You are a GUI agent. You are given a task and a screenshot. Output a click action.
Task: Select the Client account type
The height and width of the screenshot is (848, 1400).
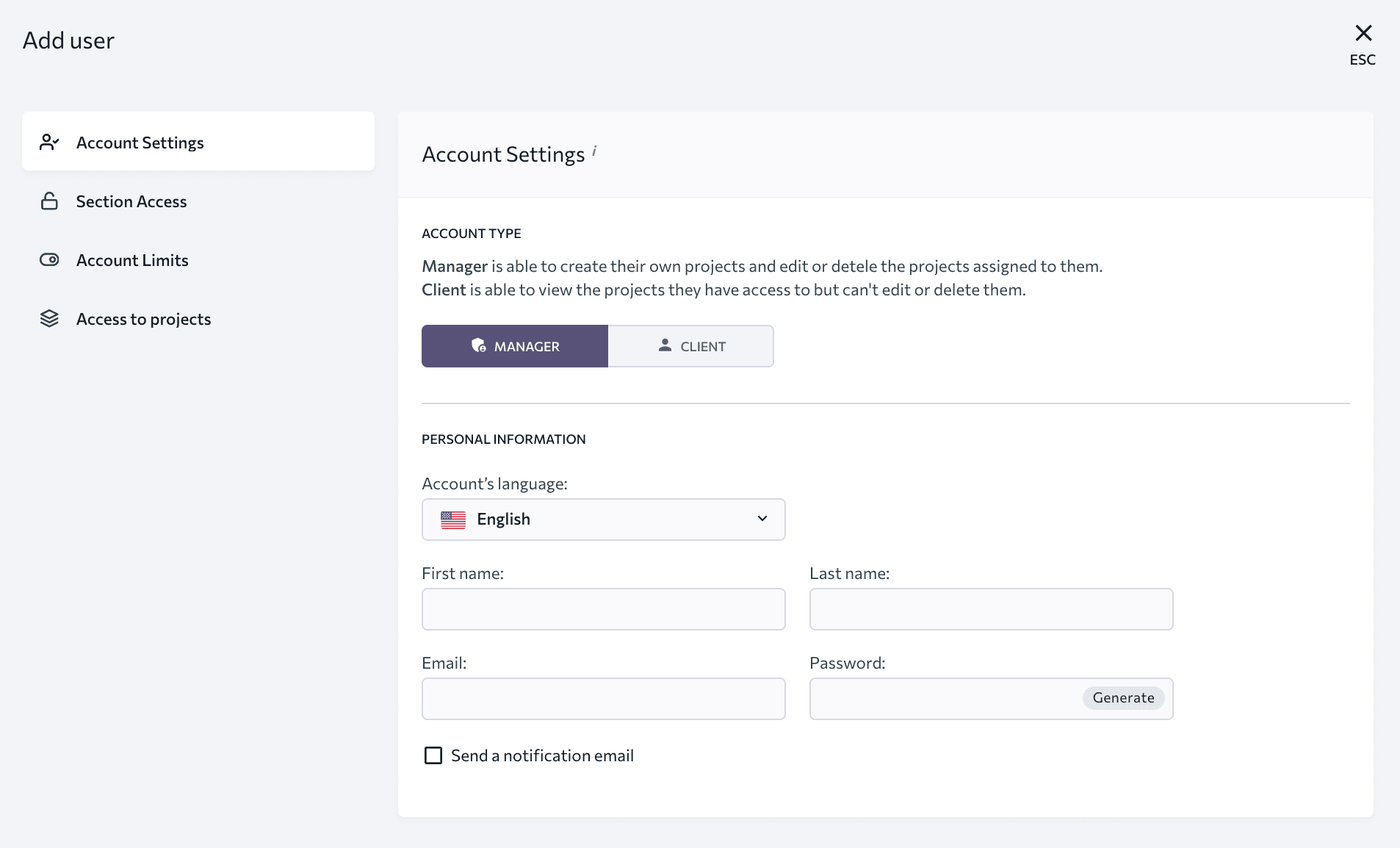[x=690, y=346]
